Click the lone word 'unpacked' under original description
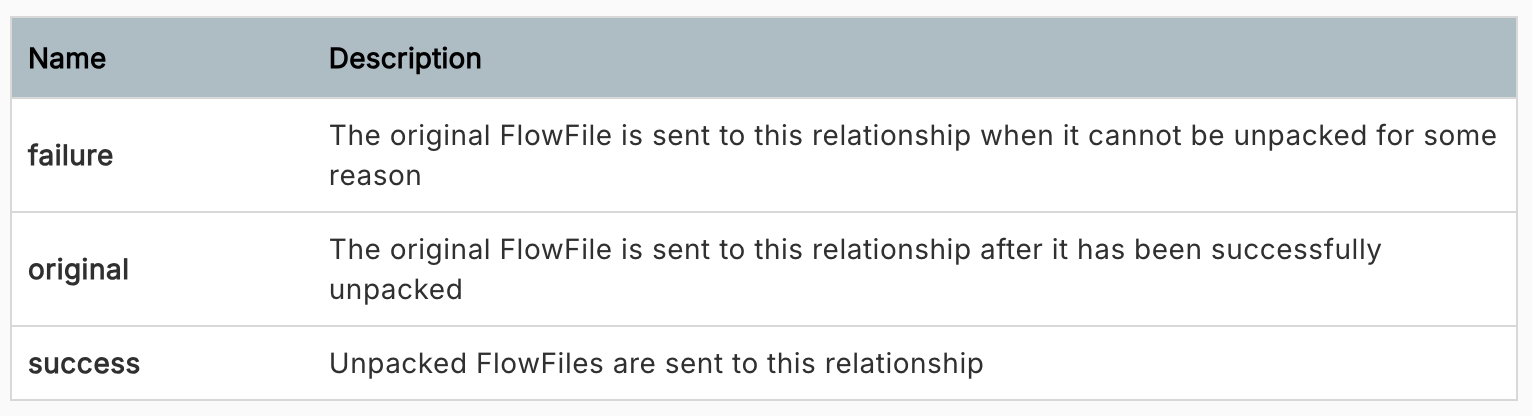 [x=396, y=290]
